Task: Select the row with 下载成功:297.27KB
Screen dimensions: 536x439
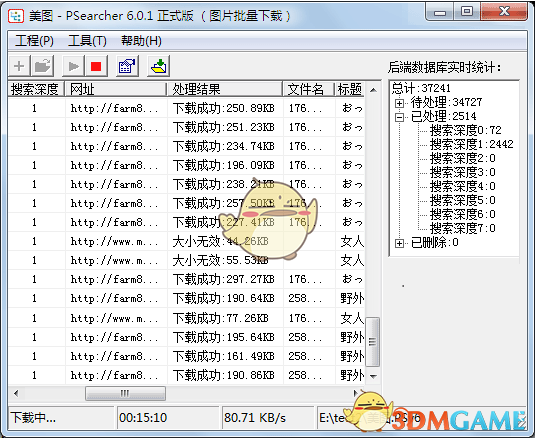Action: (186, 279)
